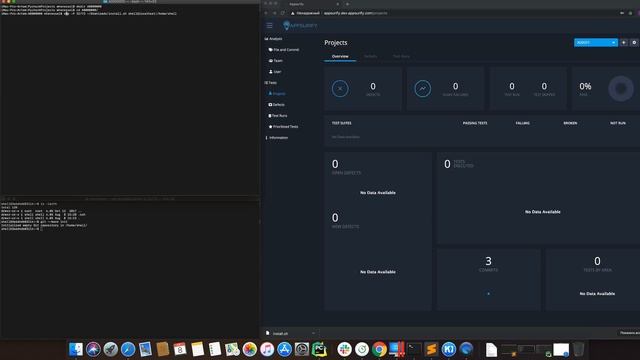Click the NOT RUN column header
The image size is (640, 360).
tap(618, 123)
